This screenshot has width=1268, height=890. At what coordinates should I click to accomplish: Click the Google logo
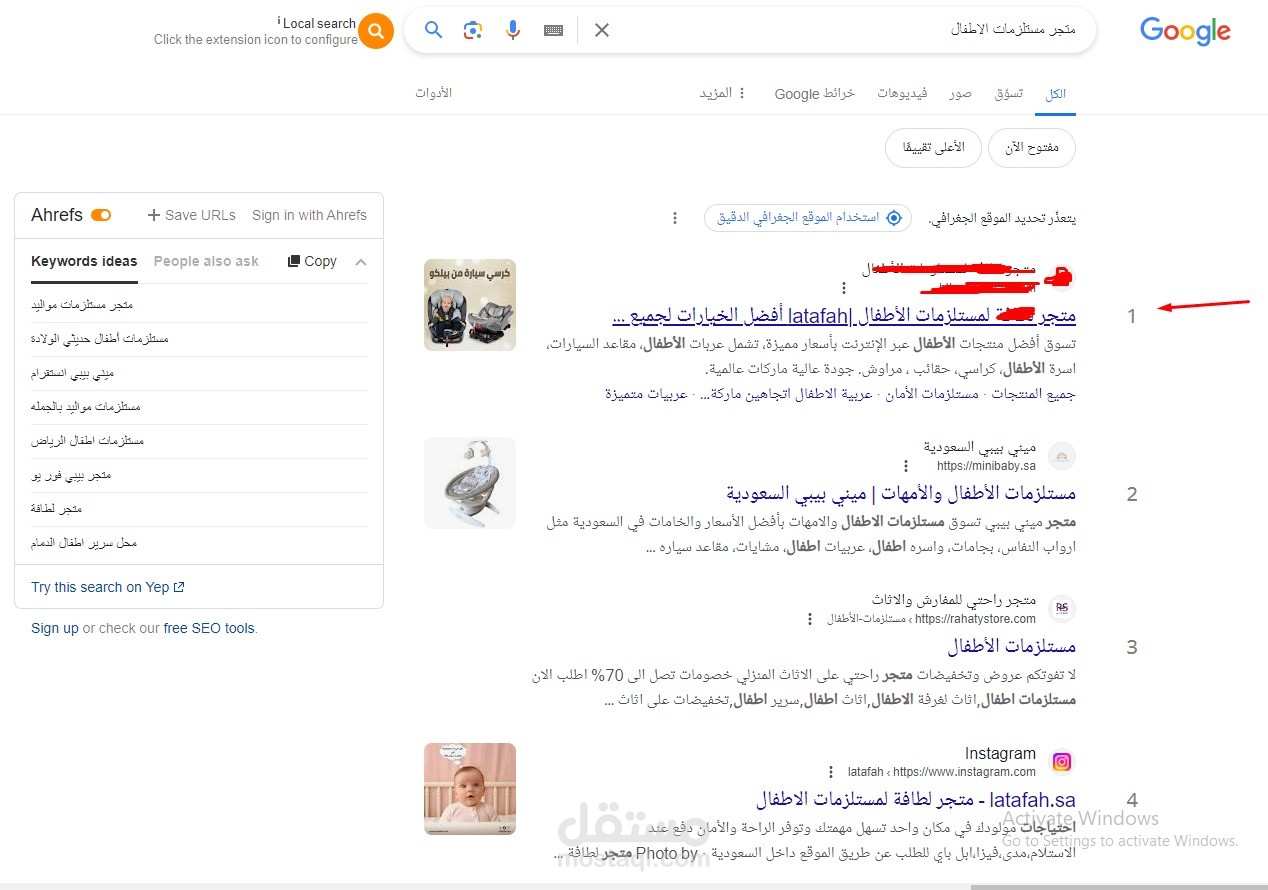click(1185, 32)
